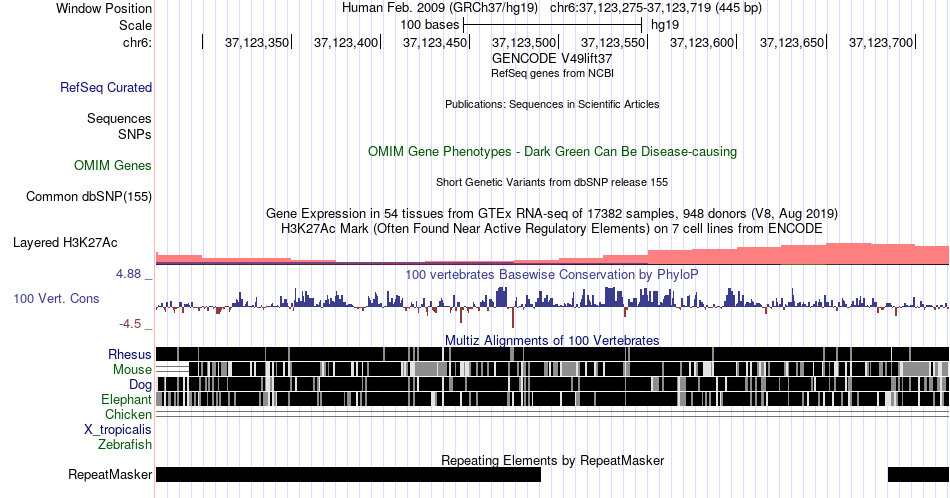The image size is (950, 498).
Task: Click the 37,123,700 ruler position
Action: tap(881, 43)
